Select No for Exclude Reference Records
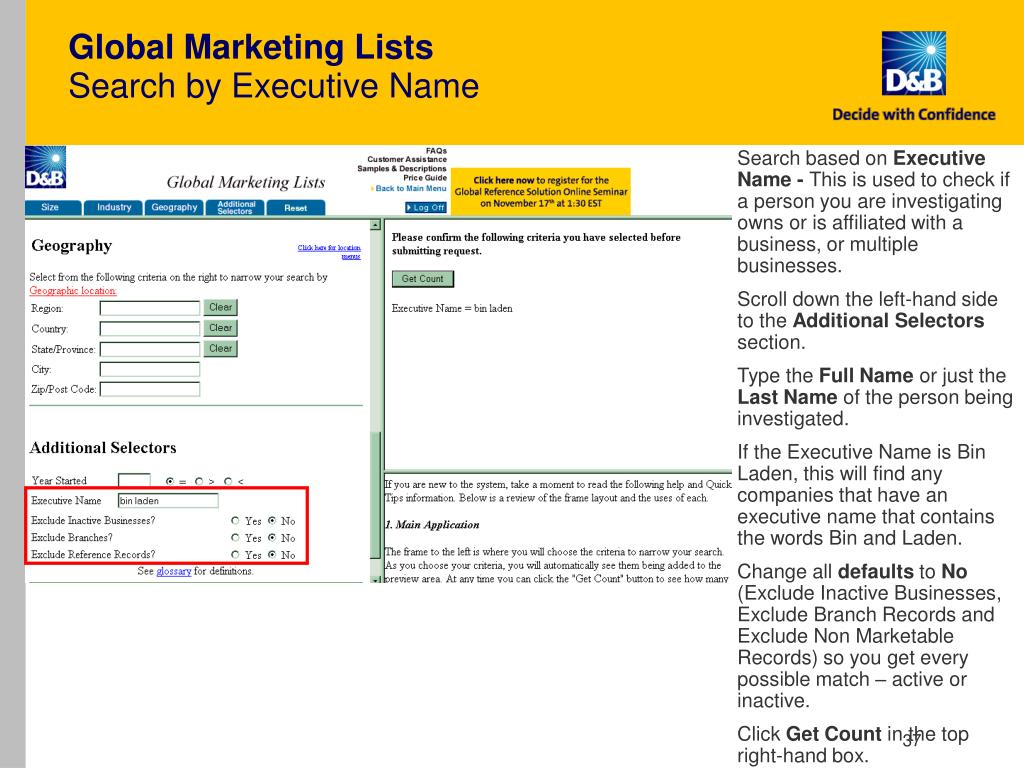This screenshot has width=1024, height=768. tap(272, 554)
